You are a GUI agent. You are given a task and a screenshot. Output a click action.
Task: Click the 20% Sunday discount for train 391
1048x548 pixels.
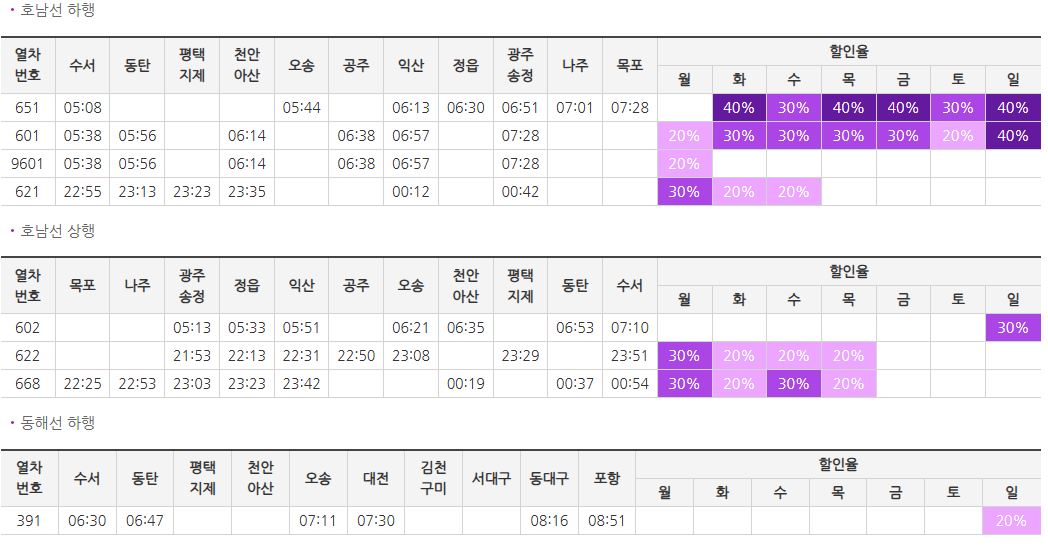(x=1011, y=521)
